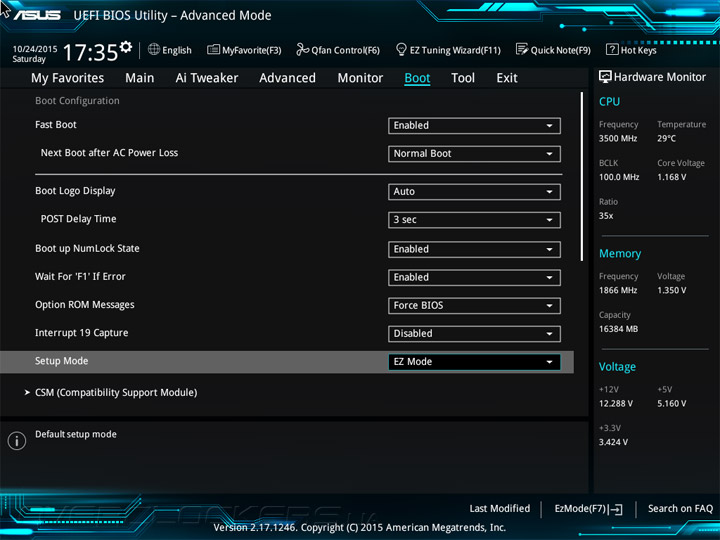Image resolution: width=720 pixels, height=540 pixels.
Task: Click the settings gear next to the clock
Action: (x=126, y=46)
